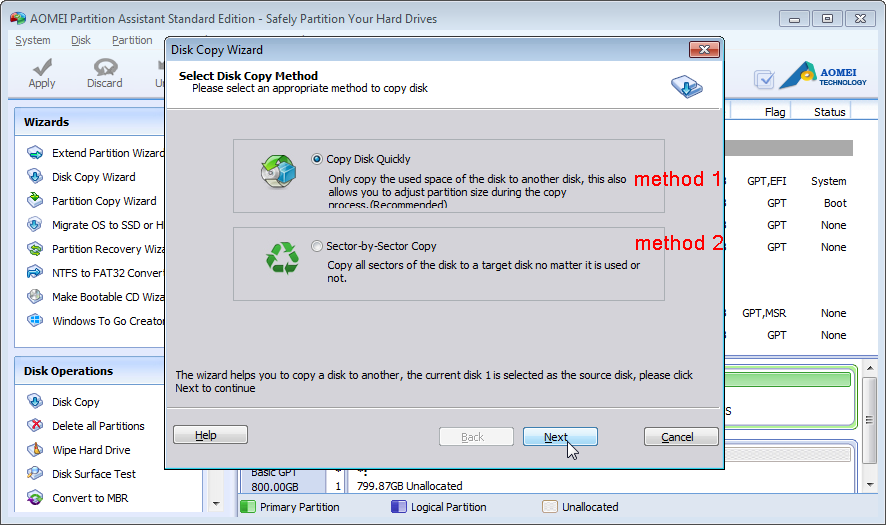886x525 pixels.
Task: Open the Disk menu
Action: tap(81, 40)
